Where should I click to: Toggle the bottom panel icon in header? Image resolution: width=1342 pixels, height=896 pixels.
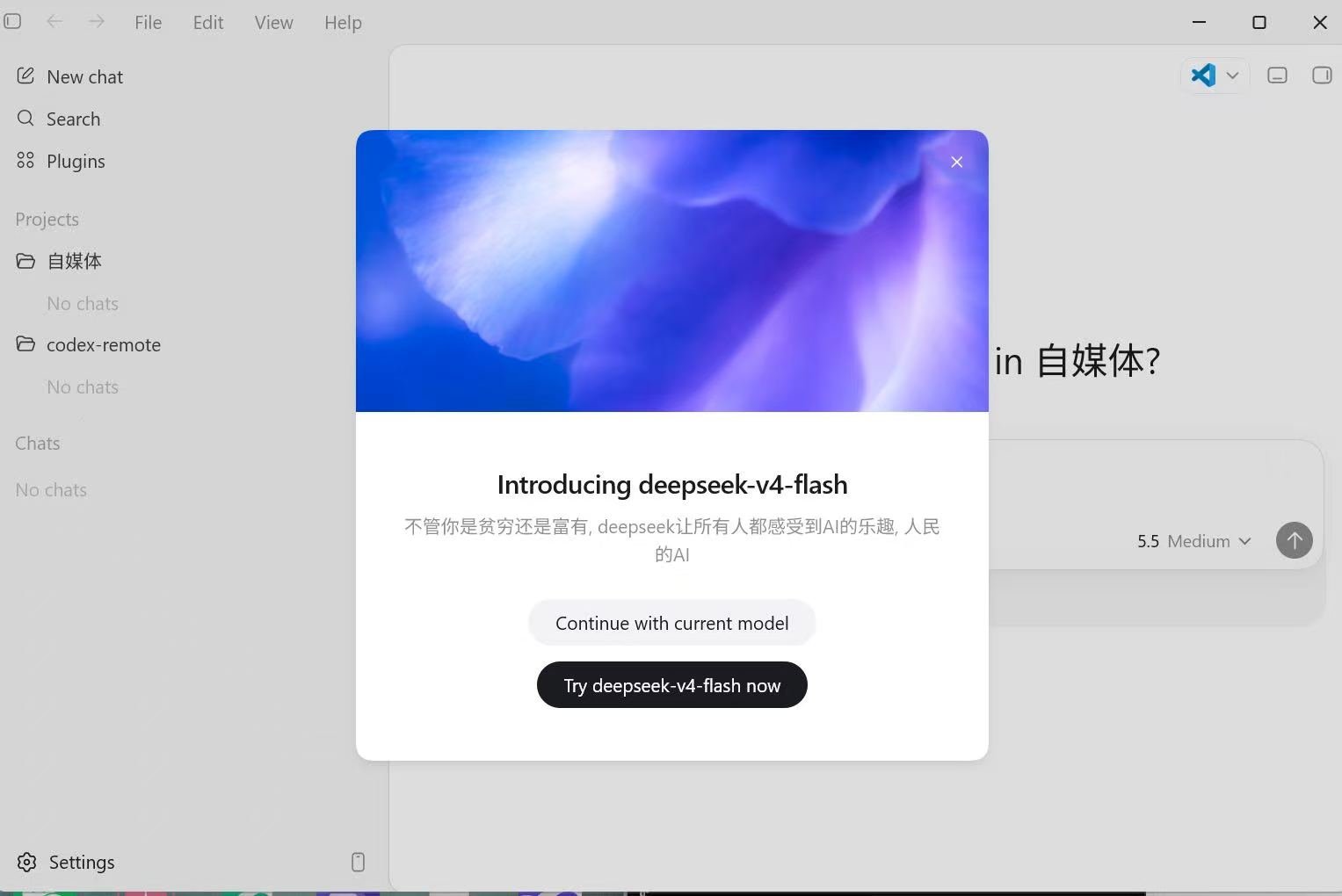click(1277, 76)
